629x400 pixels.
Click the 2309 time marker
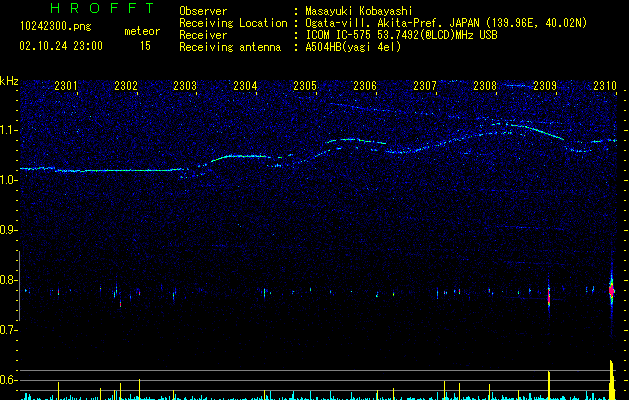(545, 86)
